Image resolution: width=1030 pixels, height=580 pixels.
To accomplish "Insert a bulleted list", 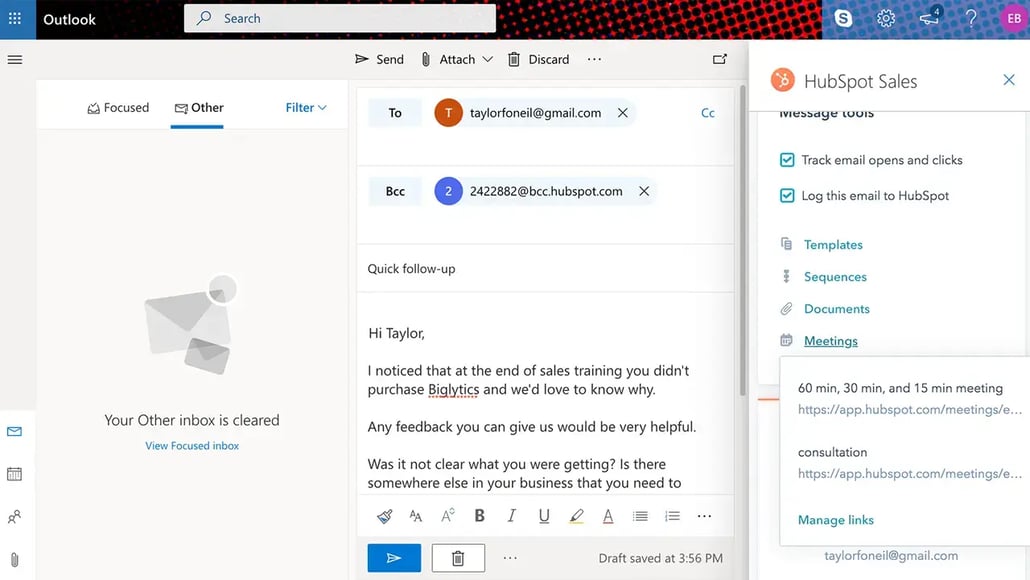I will pyautogui.click(x=640, y=516).
